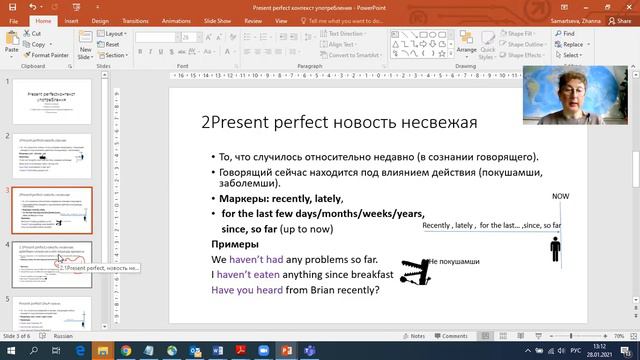Justify the paragraph text
Image resolution: width=640 pixels, height=360 pixels.
click(x=278, y=52)
